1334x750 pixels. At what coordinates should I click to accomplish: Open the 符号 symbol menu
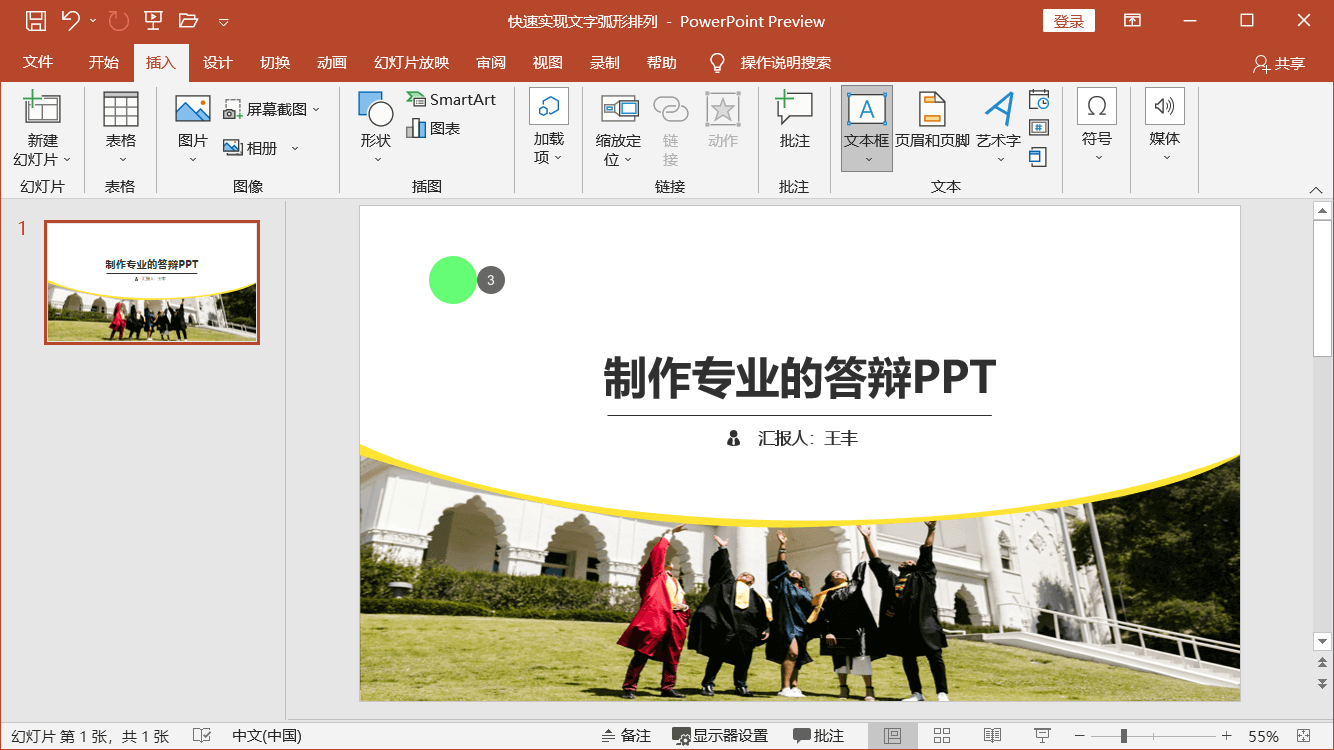click(1097, 126)
